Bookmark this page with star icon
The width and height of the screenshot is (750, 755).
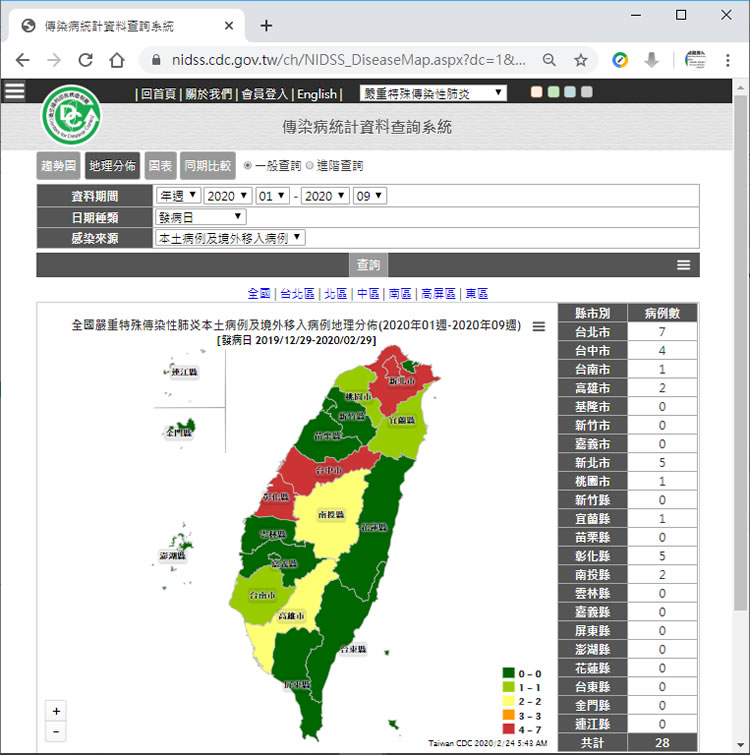coord(580,60)
